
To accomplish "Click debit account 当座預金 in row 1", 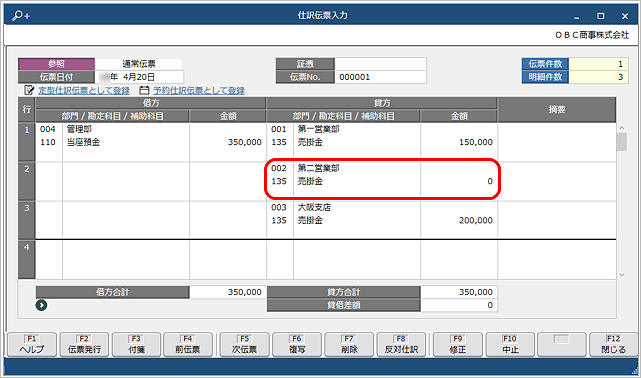I will [x=83, y=142].
